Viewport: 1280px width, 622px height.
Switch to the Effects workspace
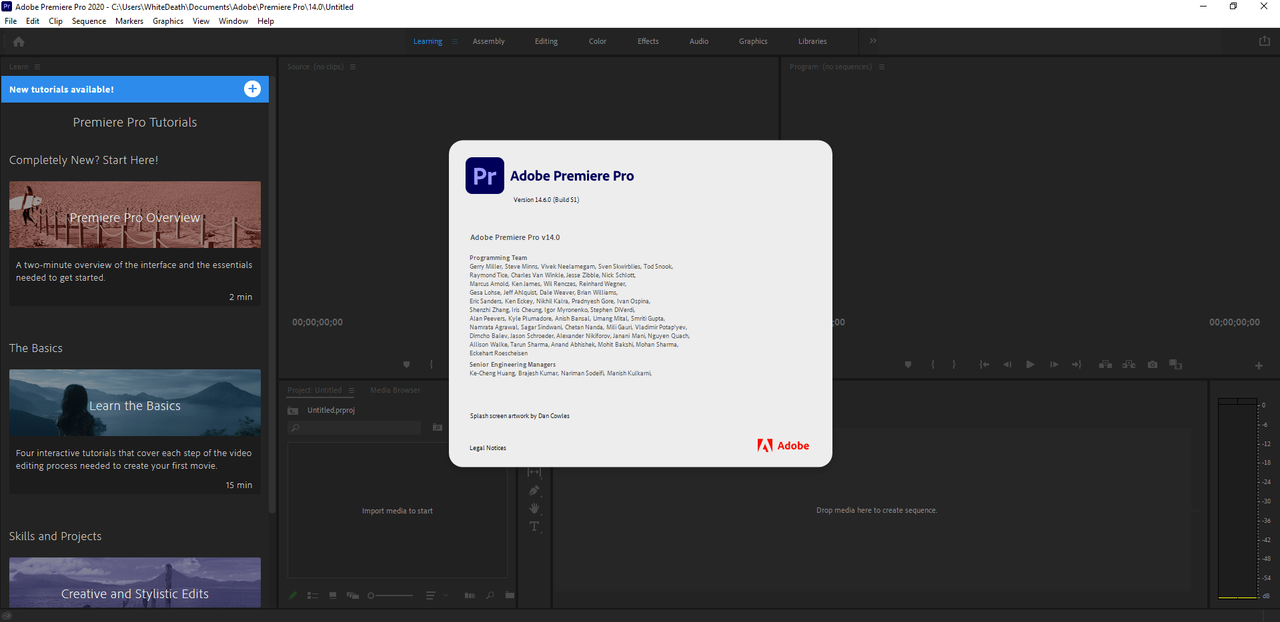pyautogui.click(x=648, y=41)
